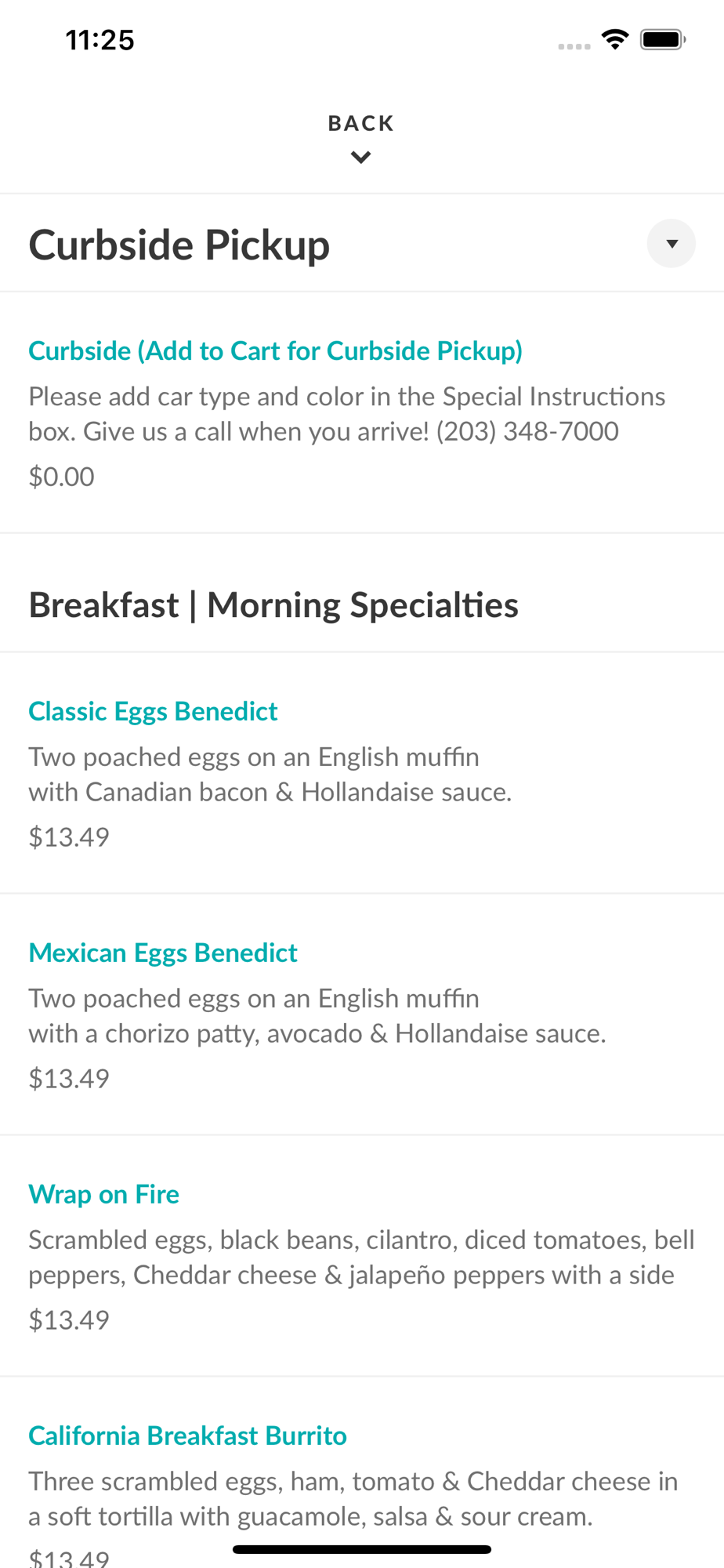Tap the battery status icon

point(663,39)
